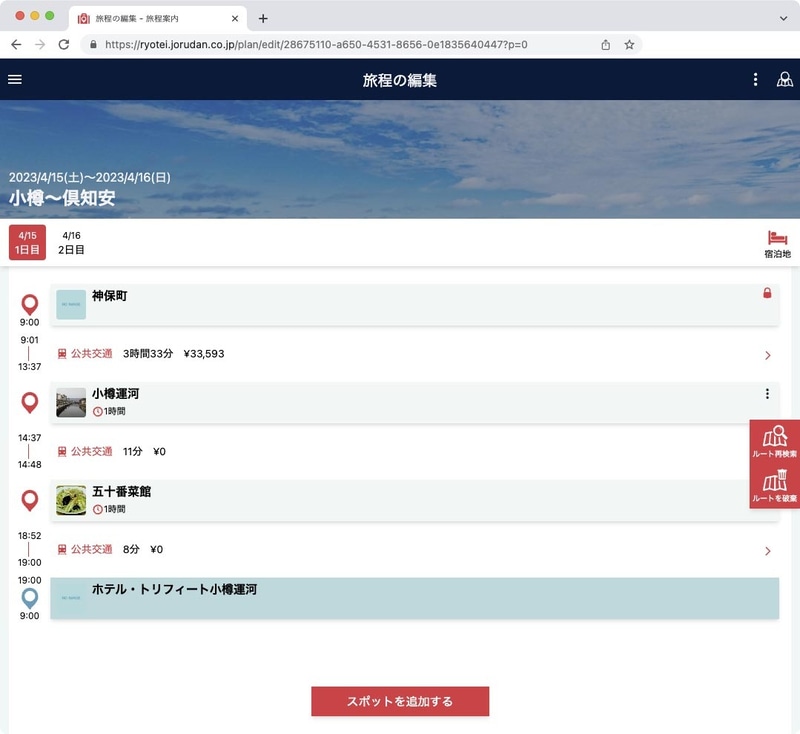This screenshot has width=800, height=734.
Task: Click the 18:52 departure time
Action: point(30,536)
